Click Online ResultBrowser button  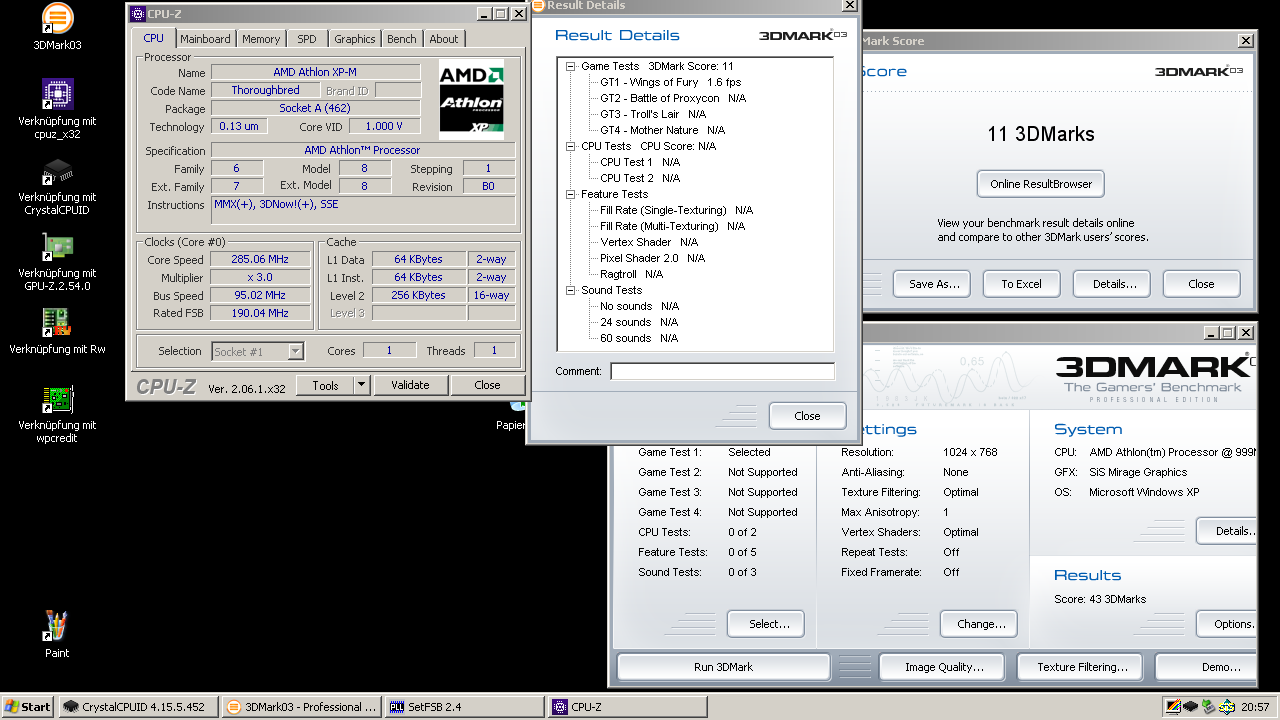tap(1040, 184)
